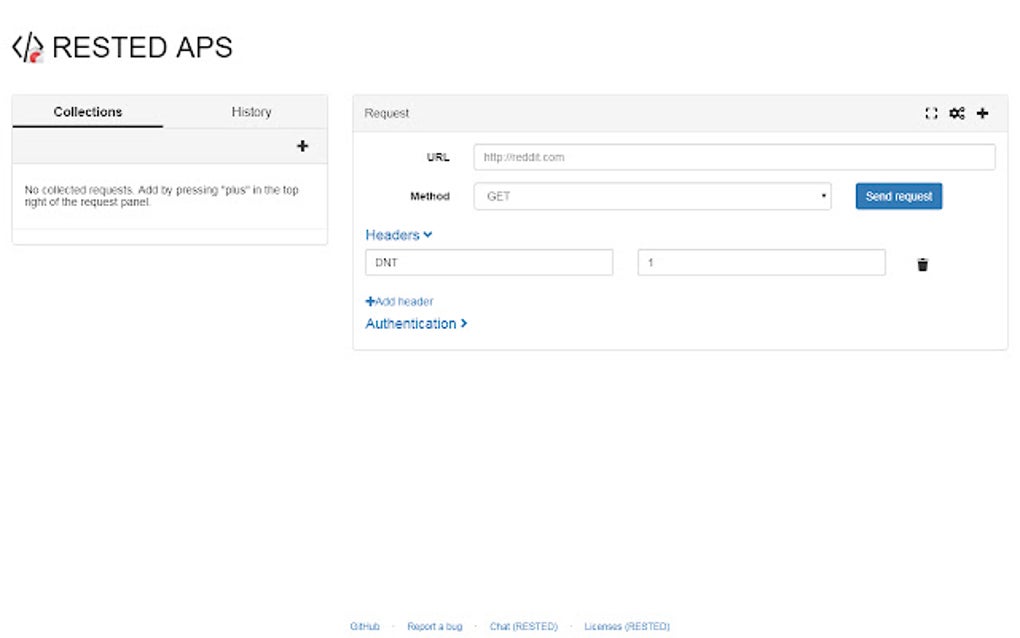The image size is (1020, 638).
Task: Open the Report a bug link
Action: pos(434,626)
